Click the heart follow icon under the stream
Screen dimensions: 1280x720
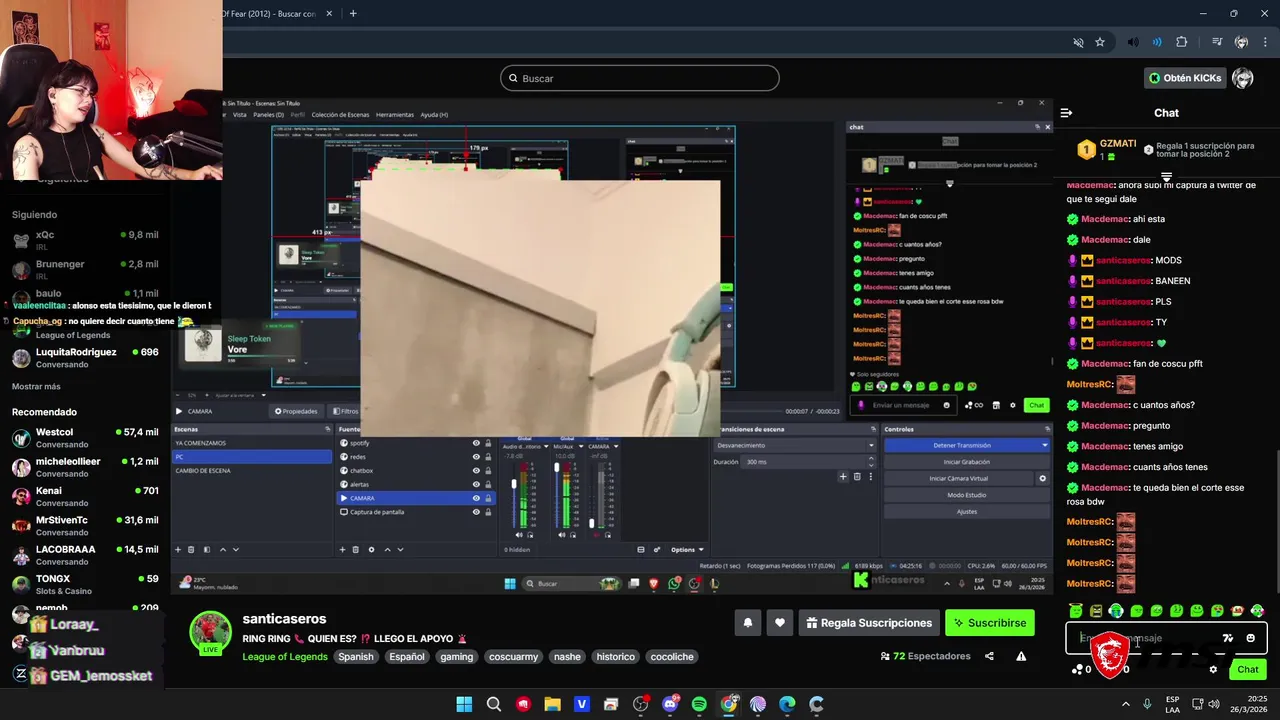click(780, 622)
